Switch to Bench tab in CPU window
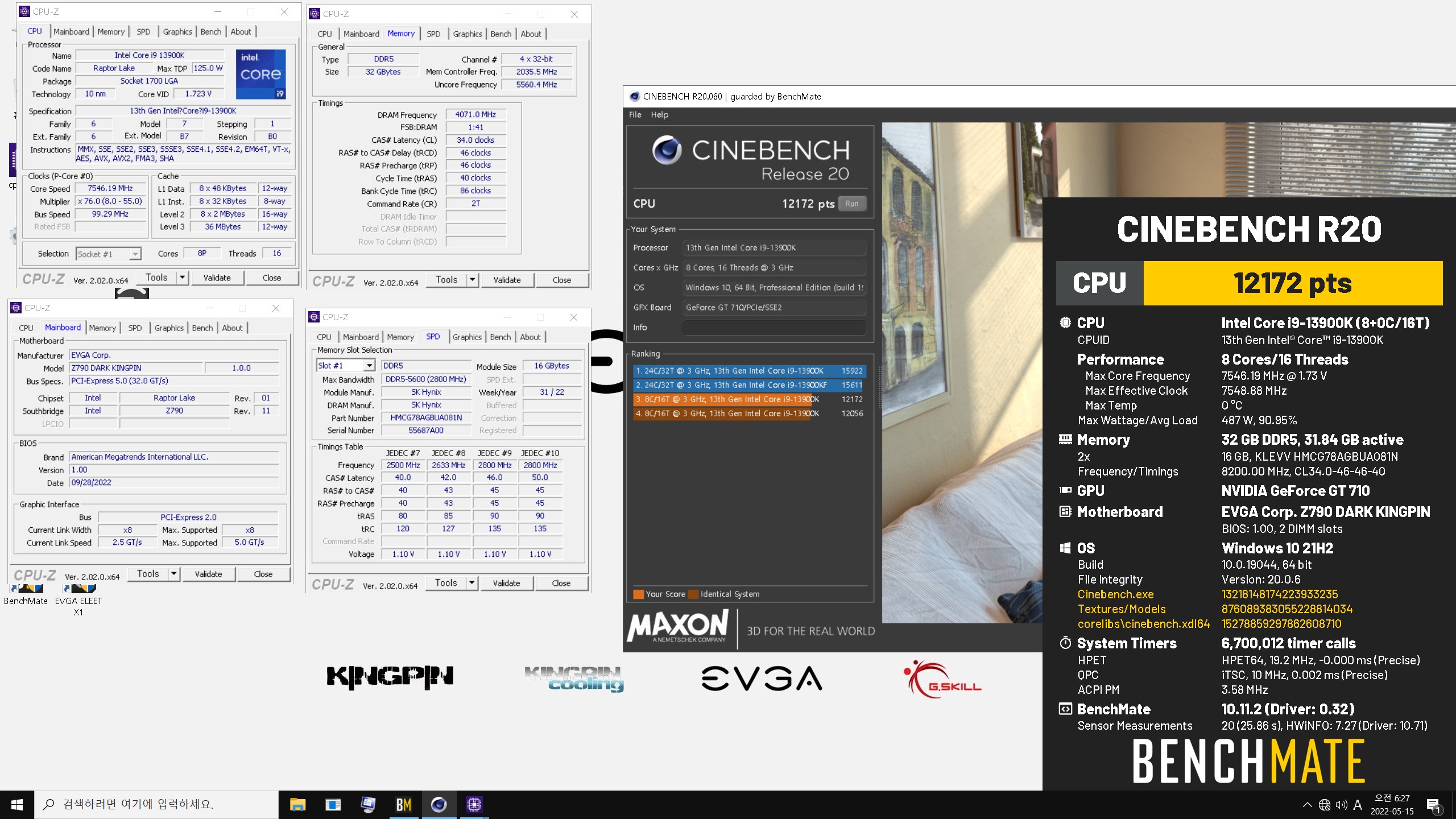This screenshot has width=1456, height=819. [210, 31]
